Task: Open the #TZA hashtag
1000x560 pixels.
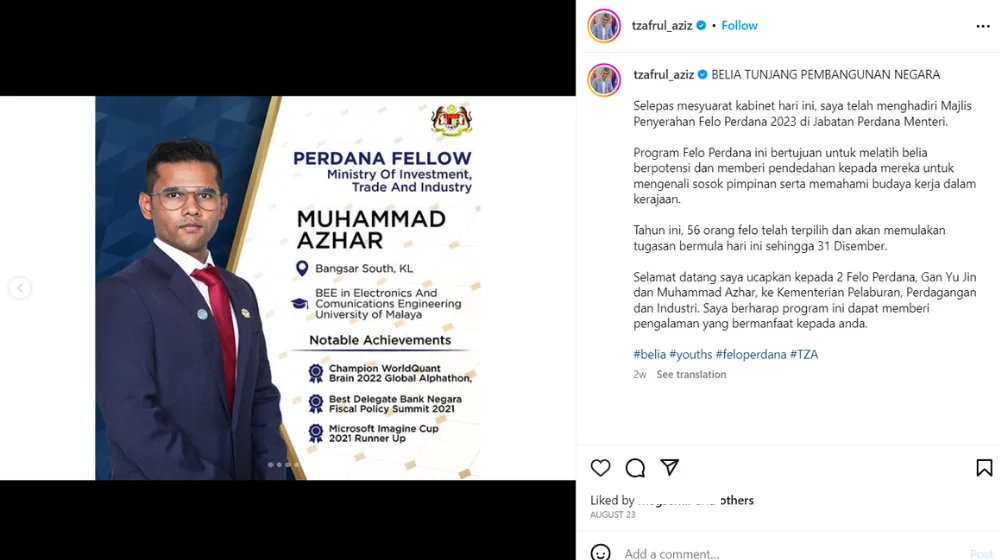Action: tap(804, 354)
